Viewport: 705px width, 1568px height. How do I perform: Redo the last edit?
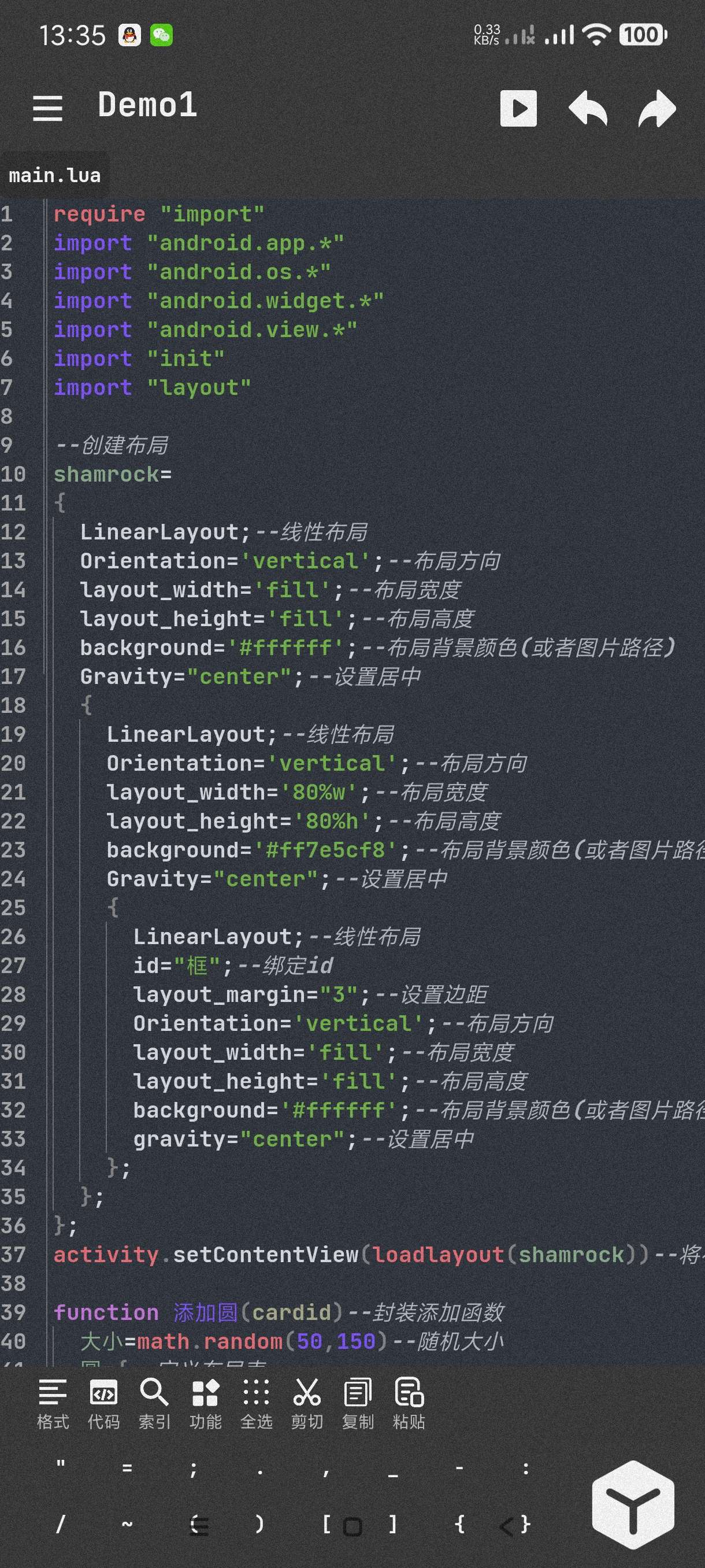[x=657, y=108]
